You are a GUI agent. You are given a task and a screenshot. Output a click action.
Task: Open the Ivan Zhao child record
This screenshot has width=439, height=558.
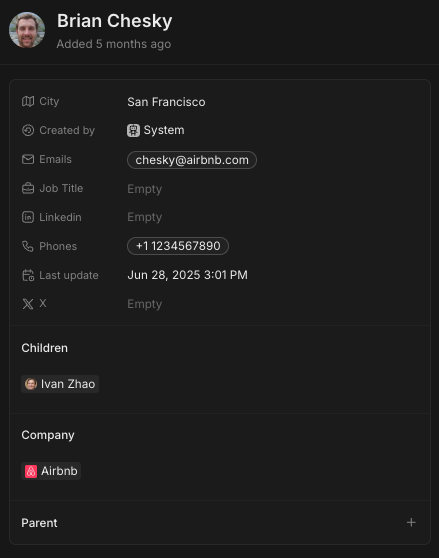click(x=60, y=384)
